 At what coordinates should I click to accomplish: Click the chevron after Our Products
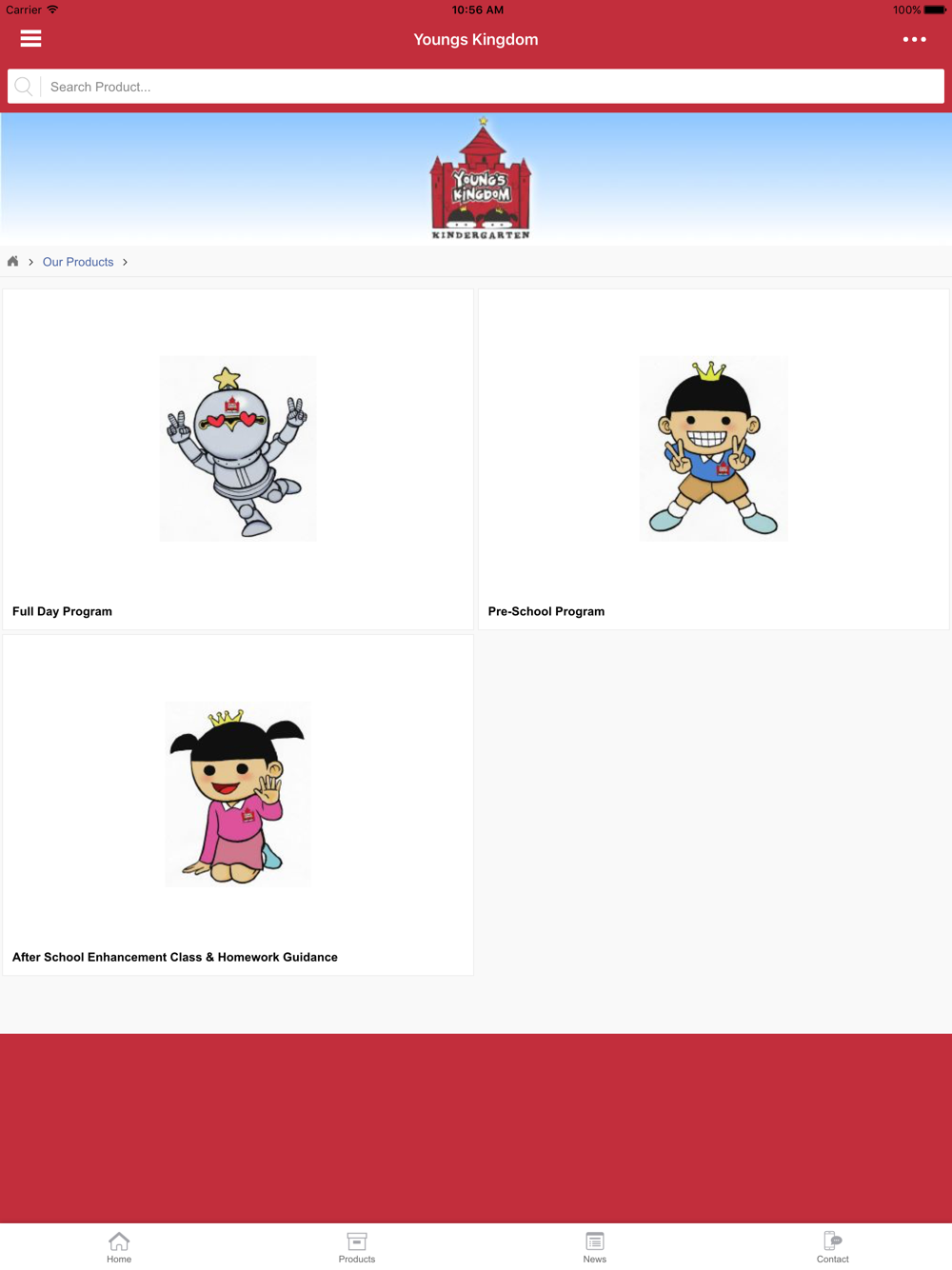[x=125, y=262]
